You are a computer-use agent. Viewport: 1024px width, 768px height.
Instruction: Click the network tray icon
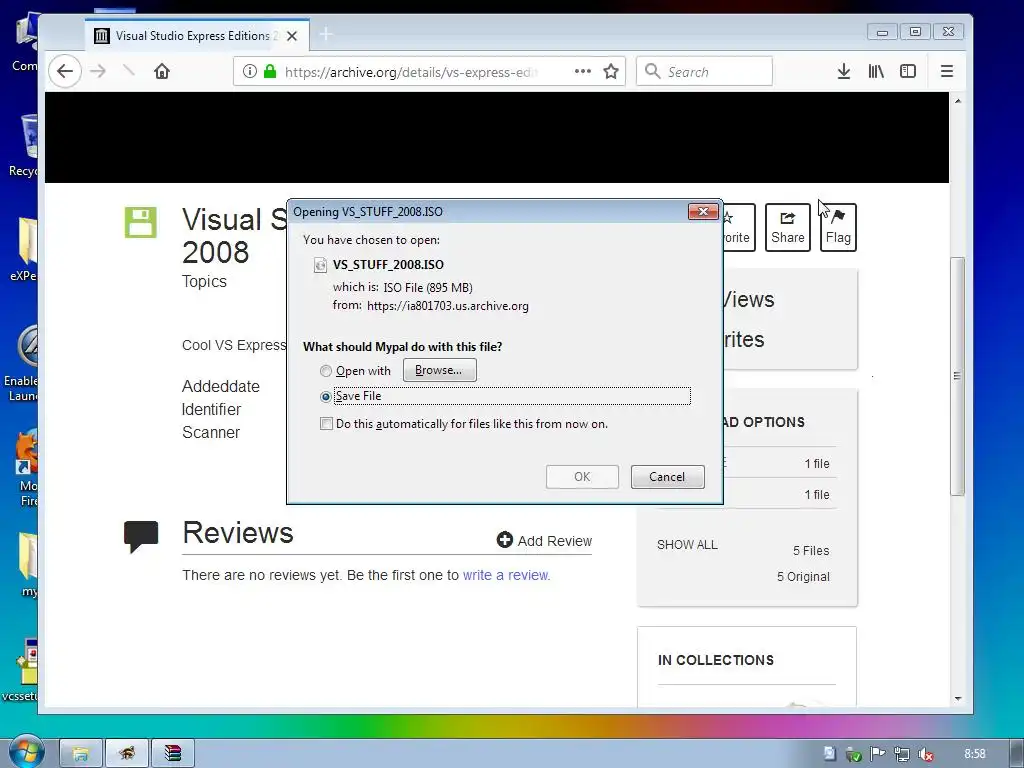(x=901, y=754)
